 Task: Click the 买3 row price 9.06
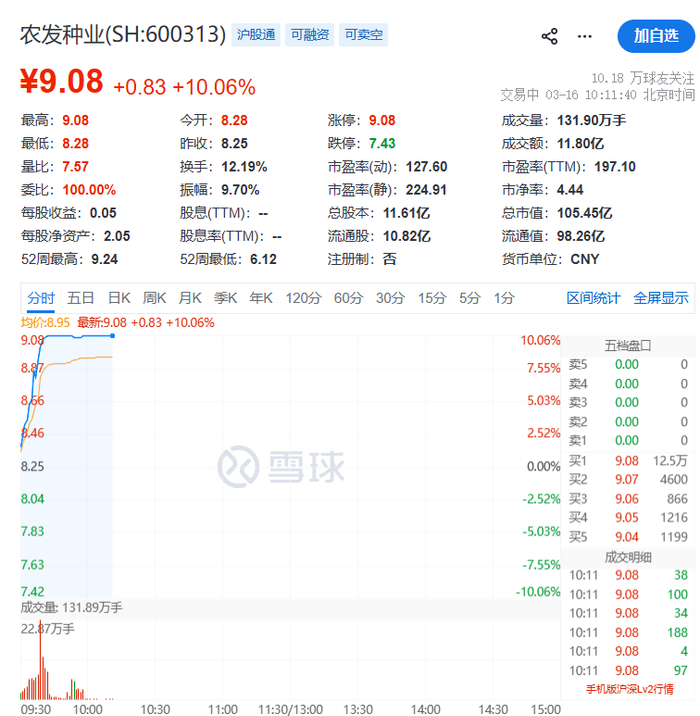(626, 499)
